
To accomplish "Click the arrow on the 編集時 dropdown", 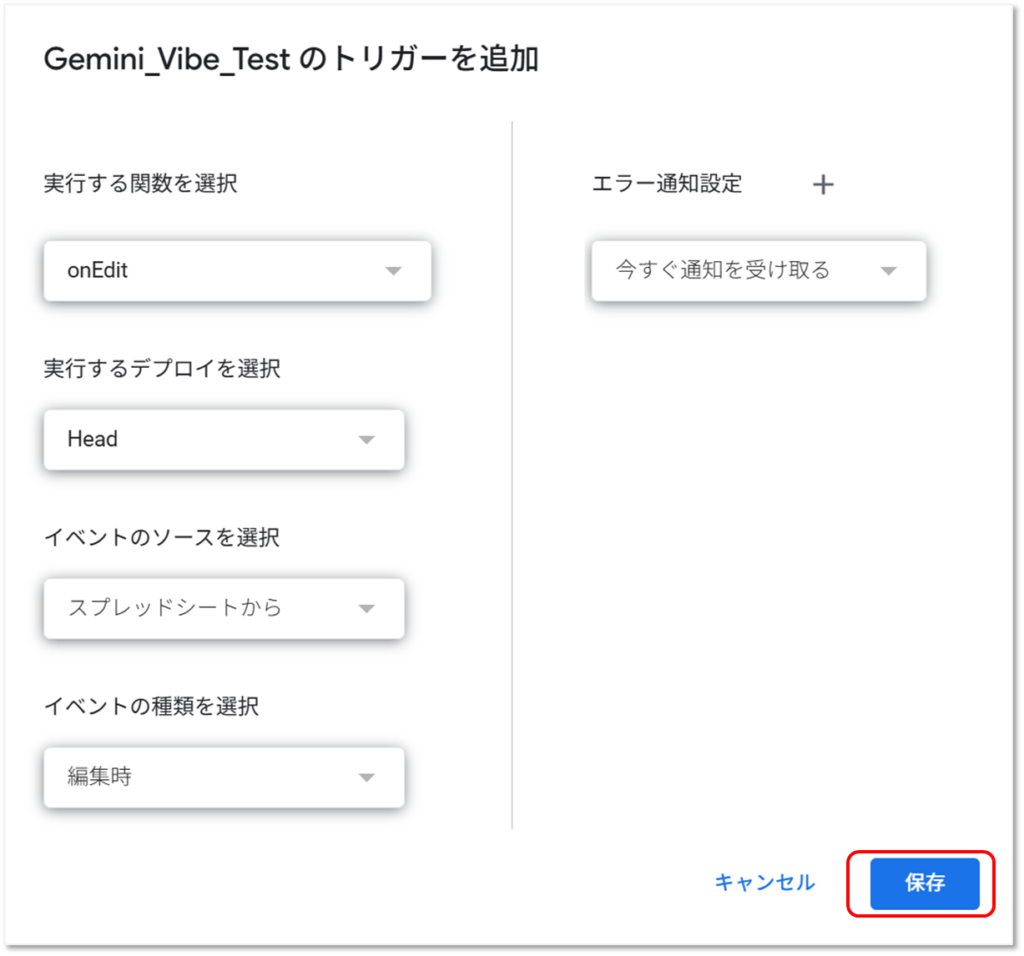I will pos(366,777).
